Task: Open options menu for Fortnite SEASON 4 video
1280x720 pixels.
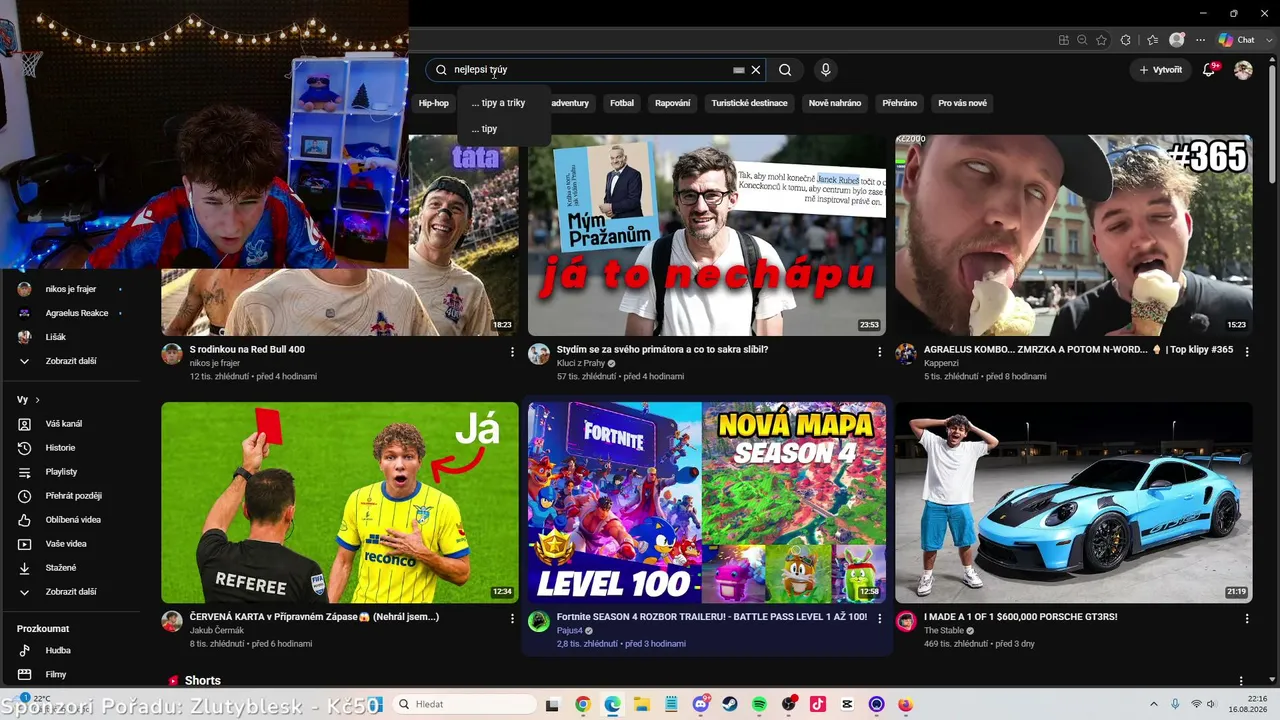Action: [x=880, y=619]
